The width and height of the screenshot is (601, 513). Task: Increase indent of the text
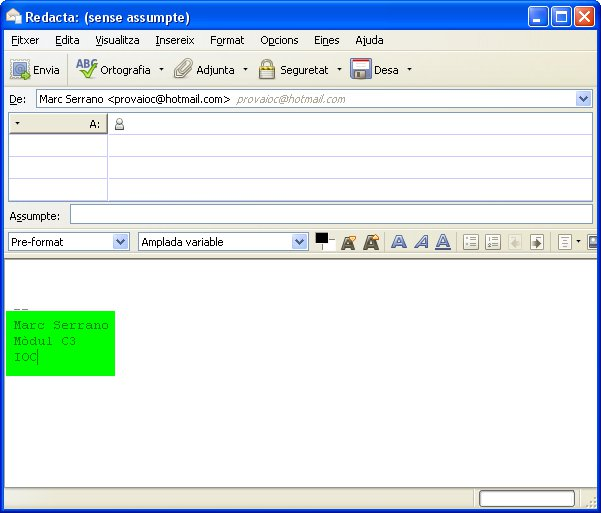[x=537, y=242]
